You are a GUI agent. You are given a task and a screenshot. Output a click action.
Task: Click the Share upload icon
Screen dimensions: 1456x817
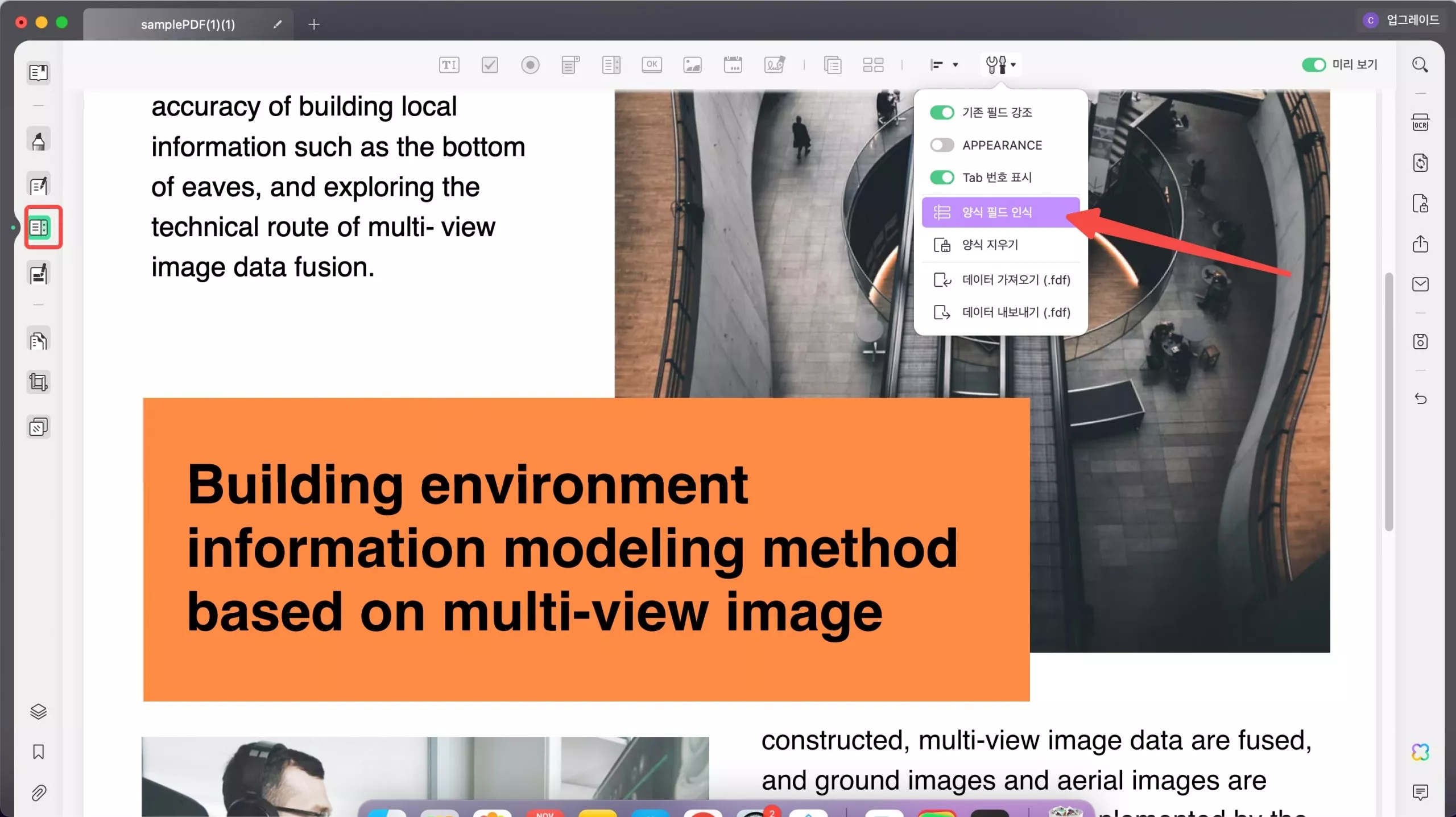point(1420,244)
